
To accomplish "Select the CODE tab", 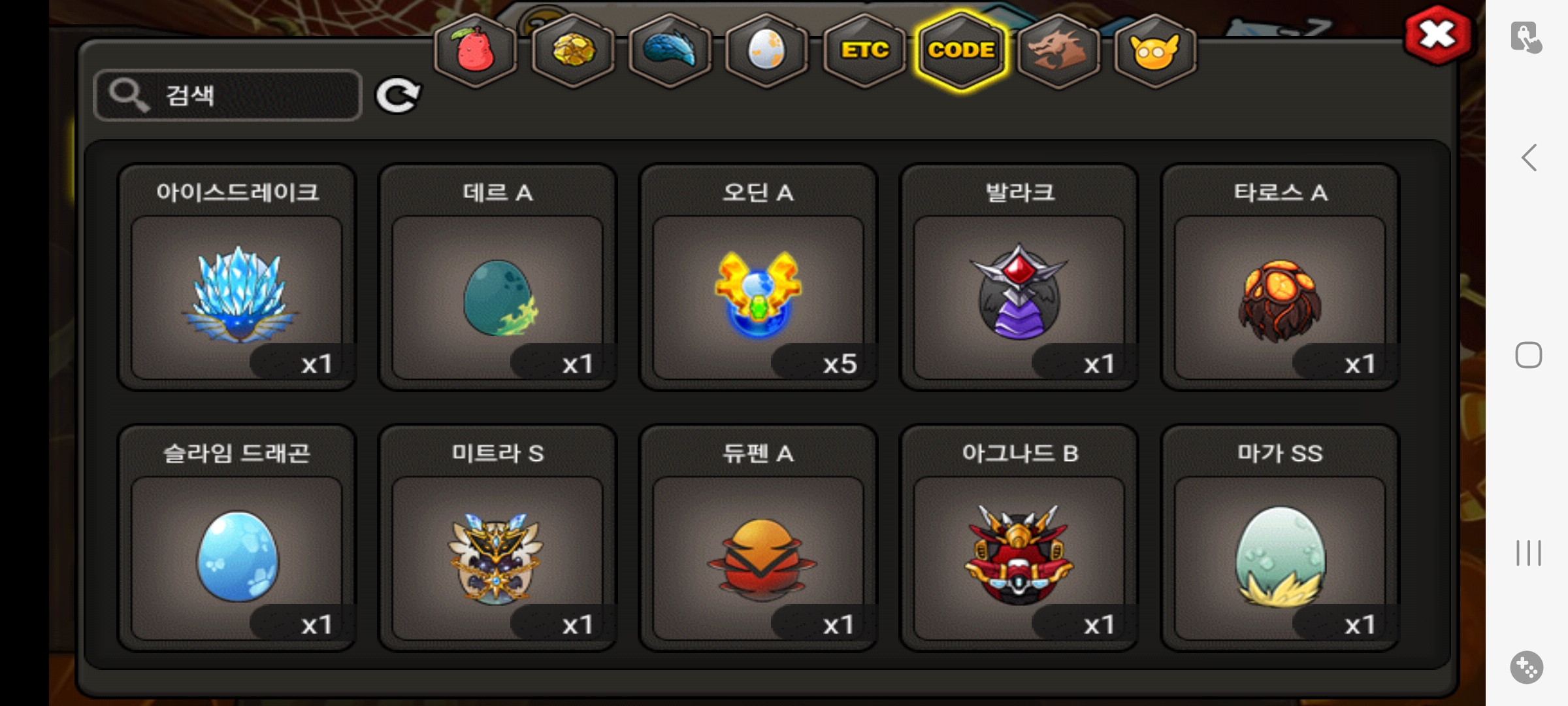I will [961, 50].
